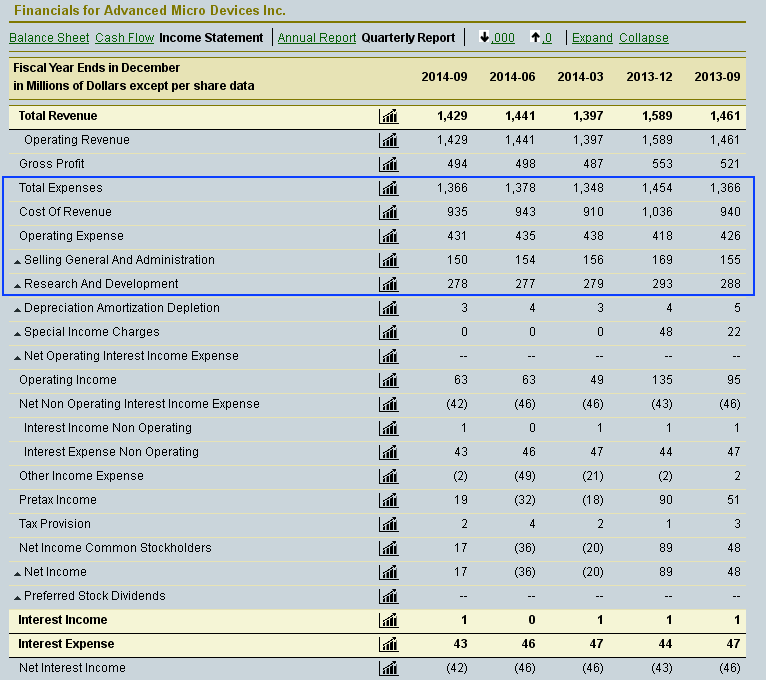Open chart icon for bold Interest Income row

[389, 620]
